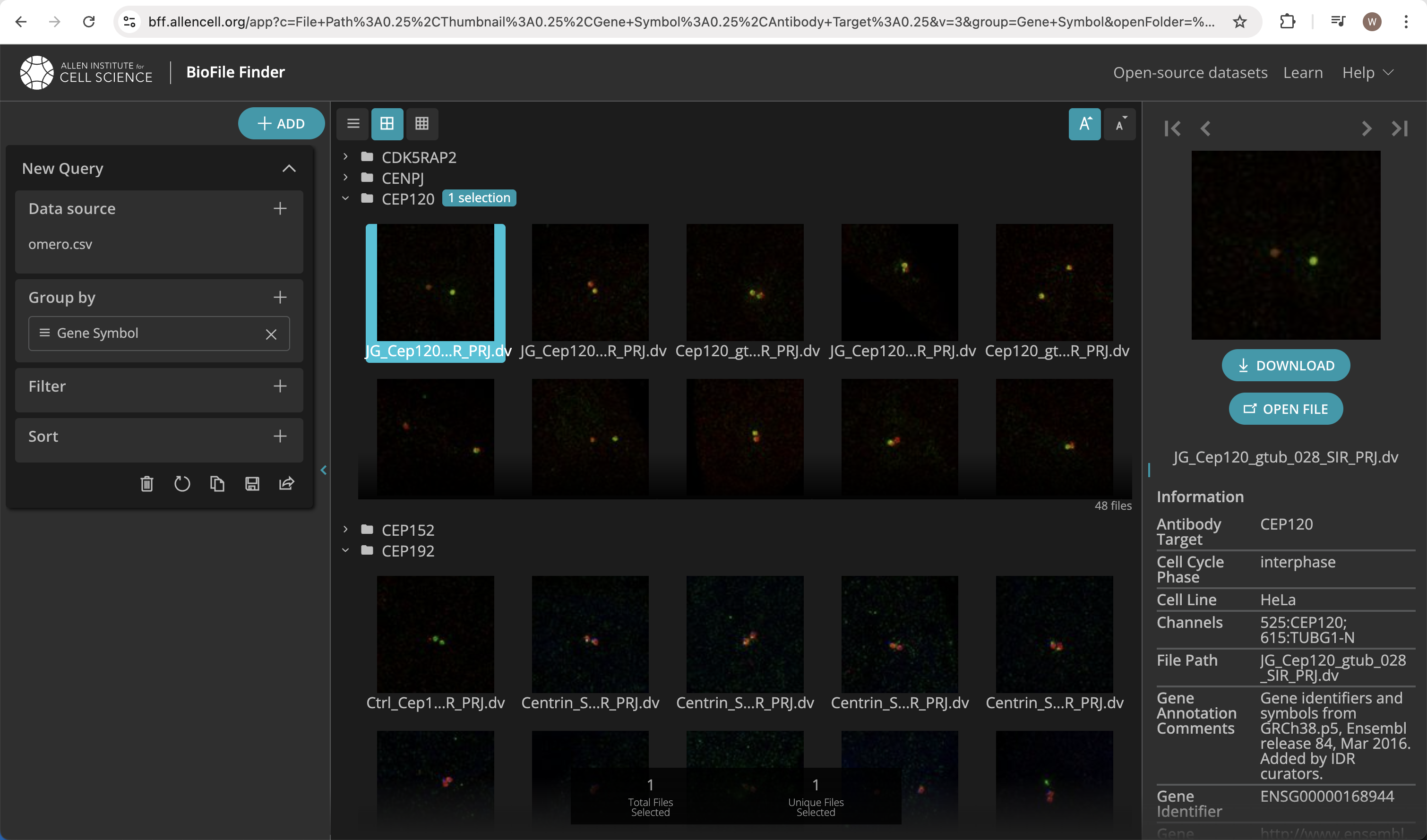
Task: Save query with floppy disk icon
Action: (x=252, y=483)
